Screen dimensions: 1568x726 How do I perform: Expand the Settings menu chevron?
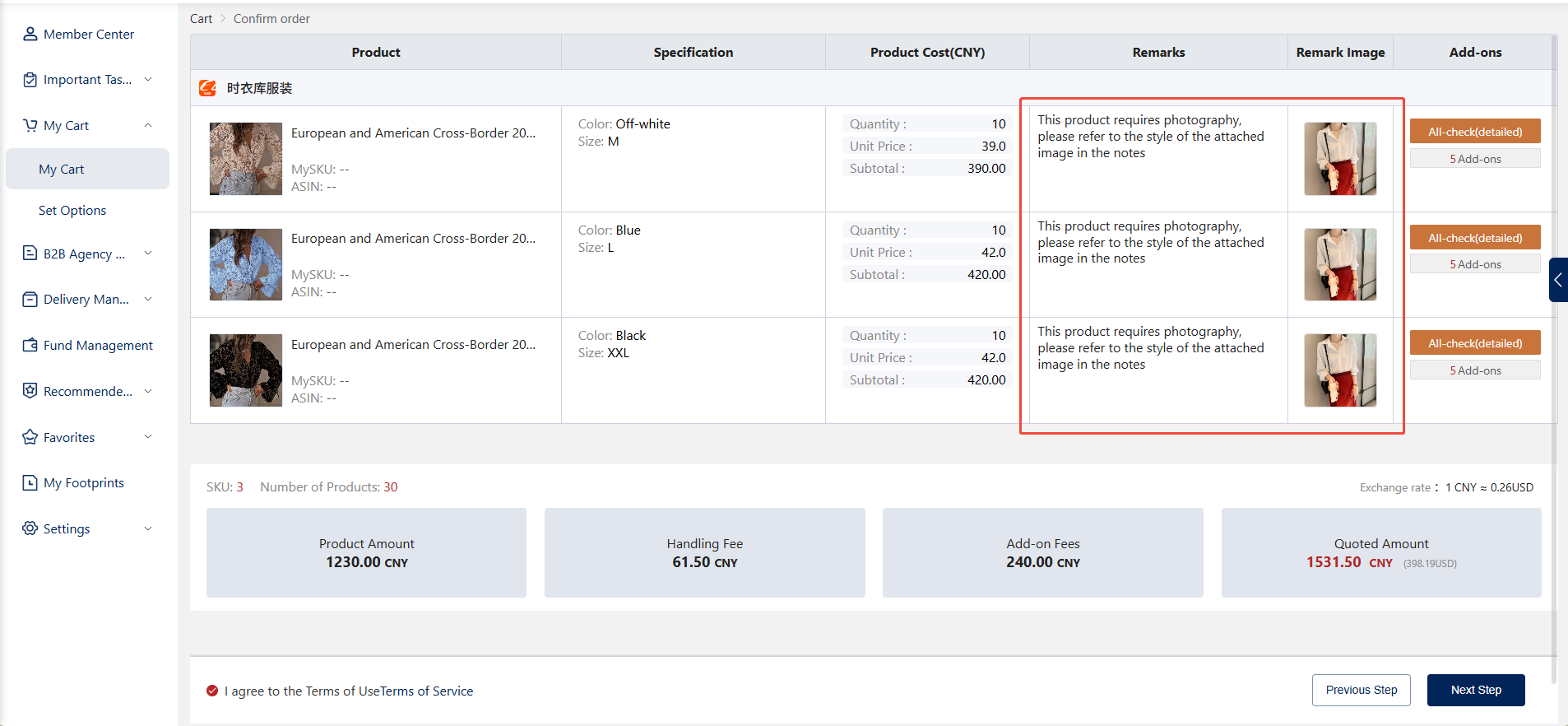(148, 528)
